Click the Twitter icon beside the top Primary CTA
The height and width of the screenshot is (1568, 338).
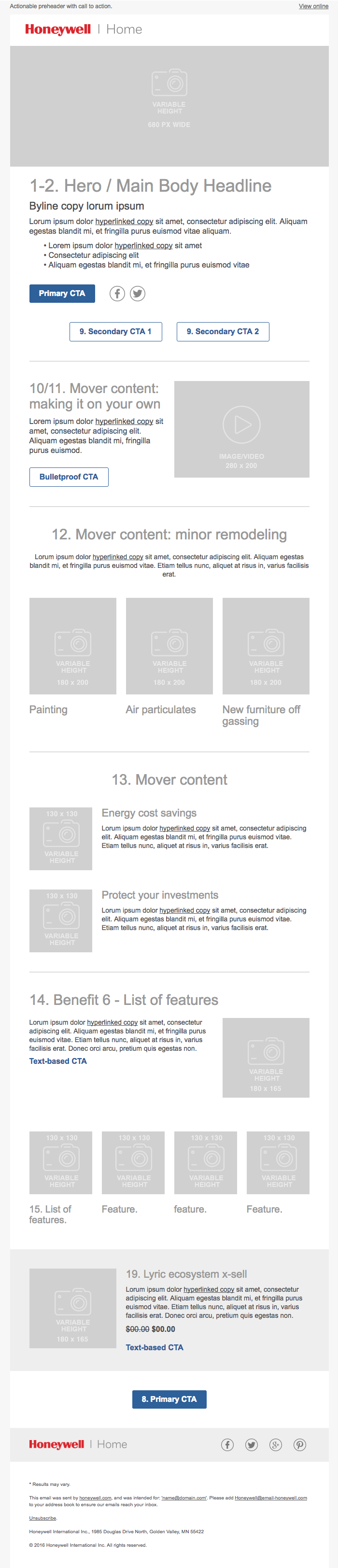point(138,294)
